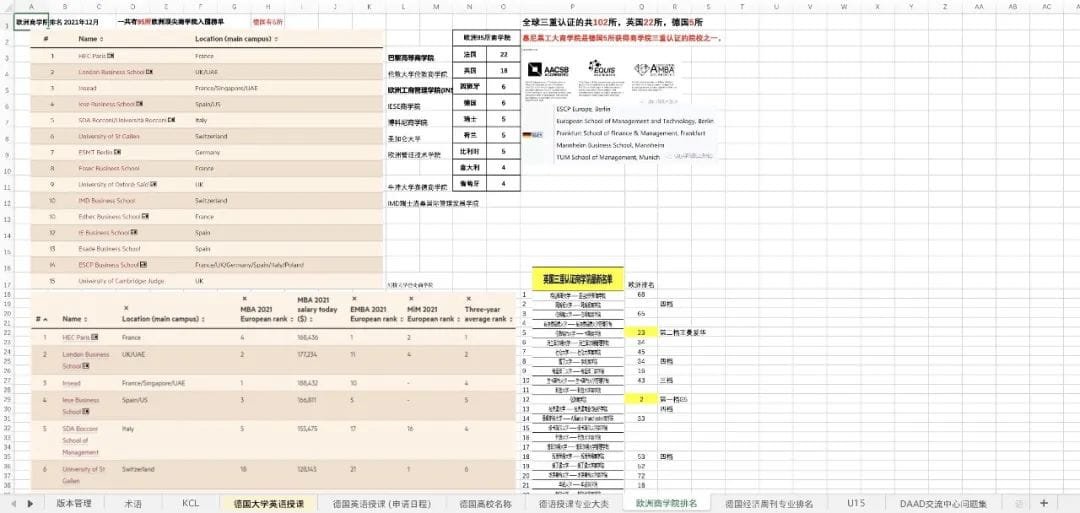Click the next sheet tab arrow
Viewport: 1080px width, 513px height.
point(30,503)
